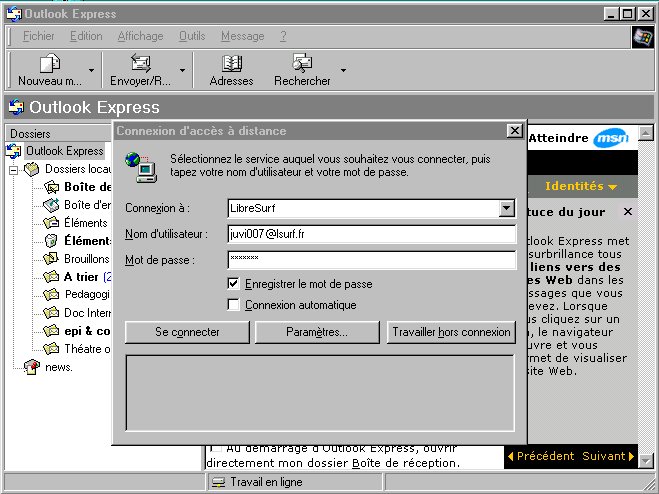Click the Envoyer/Recevoir toolbar icon

point(140,63)
